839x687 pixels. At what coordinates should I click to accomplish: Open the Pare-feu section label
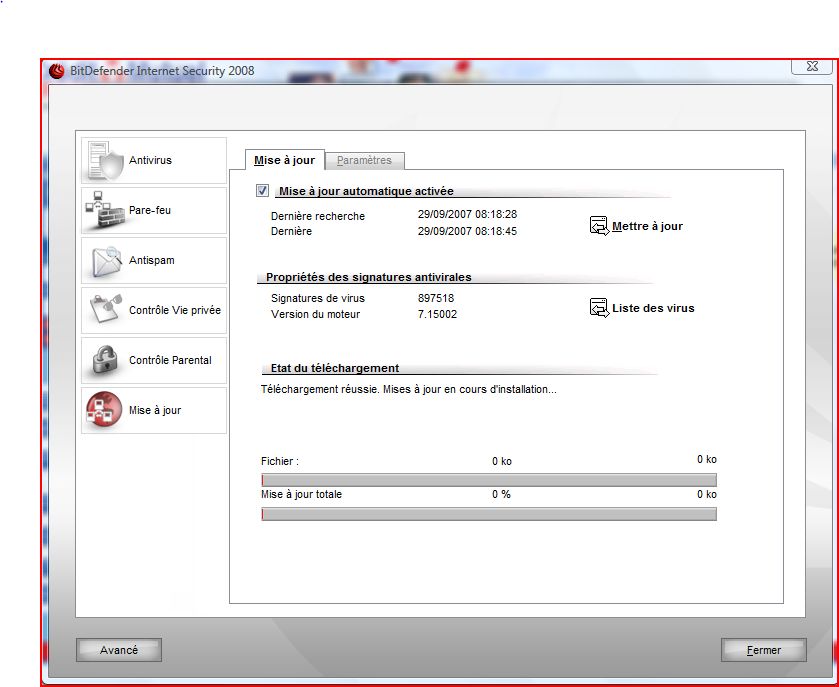tap(150, 210)
